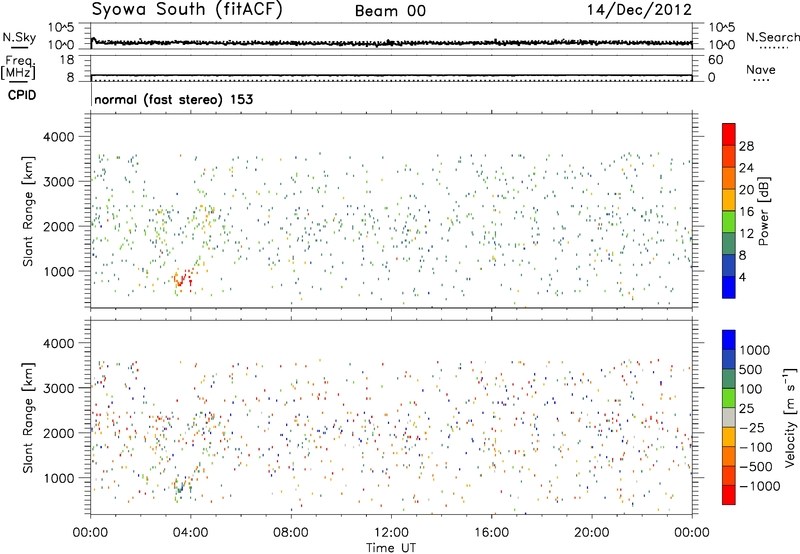This screenshot has width=800, height=554.
Task: Click the Power [dB] colorbar title
Action: point(763,212)
